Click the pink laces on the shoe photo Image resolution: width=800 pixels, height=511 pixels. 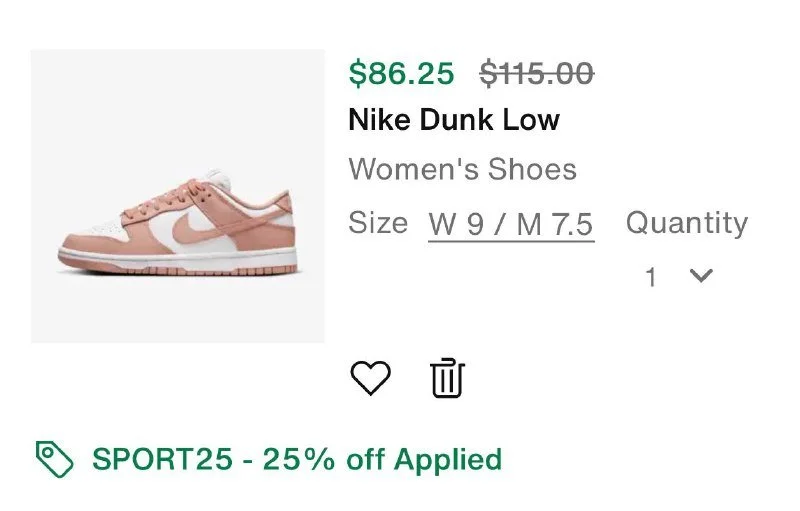coord(163,201)
